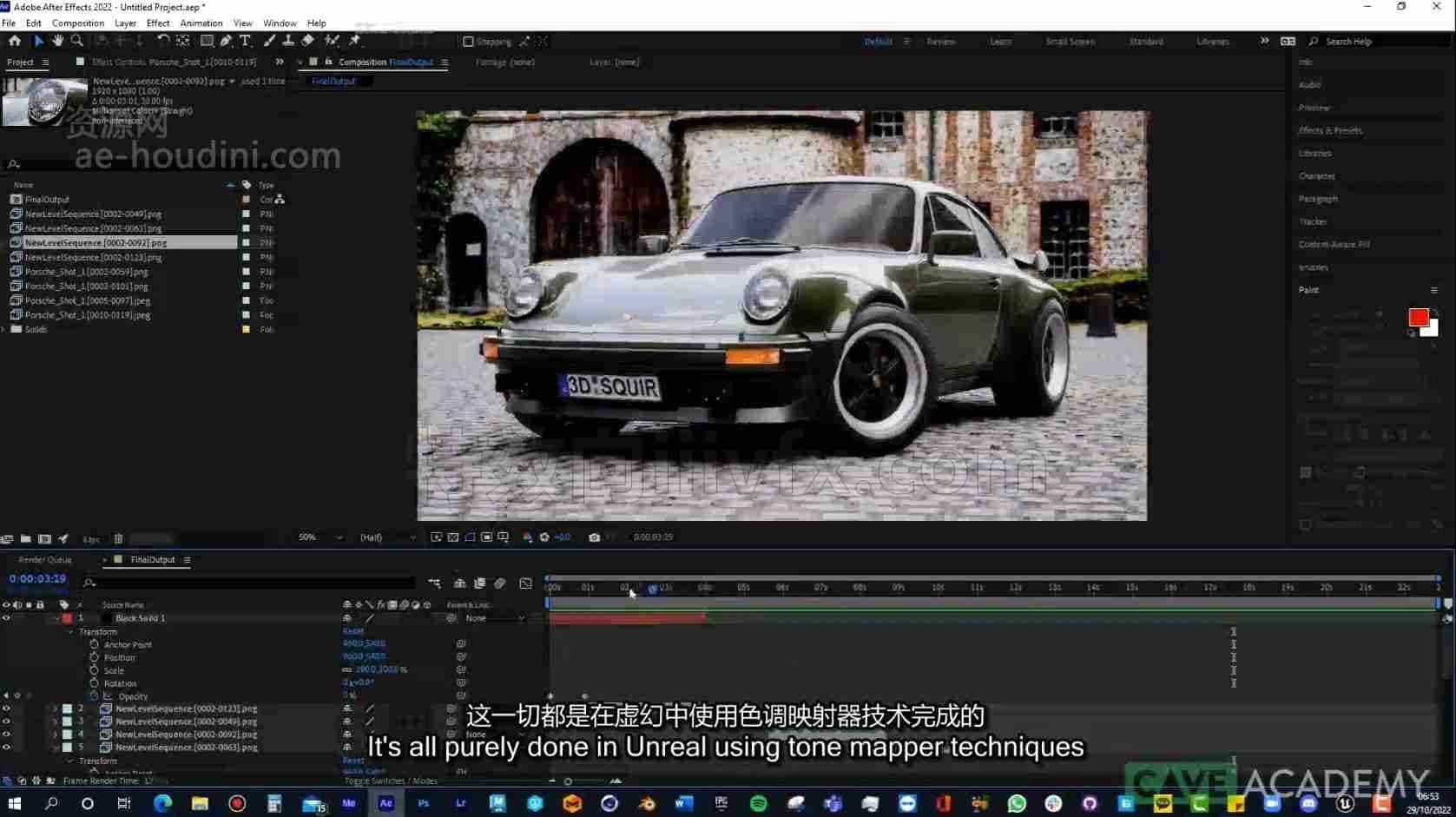The height and width of the screenshot is (817, 1456).
Task: Click the 0:00:03:19 timecode field
Action: click(x=37, y=579)
